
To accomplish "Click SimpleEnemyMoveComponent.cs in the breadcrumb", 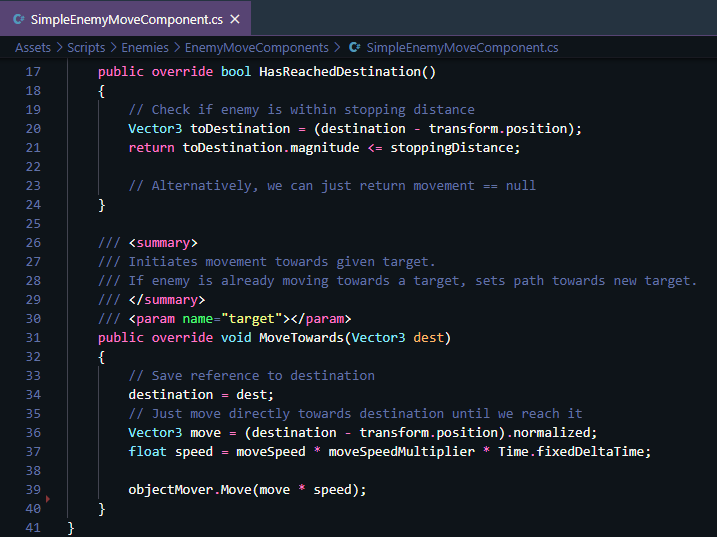I will pyautogui.click(x=462, y=47).
